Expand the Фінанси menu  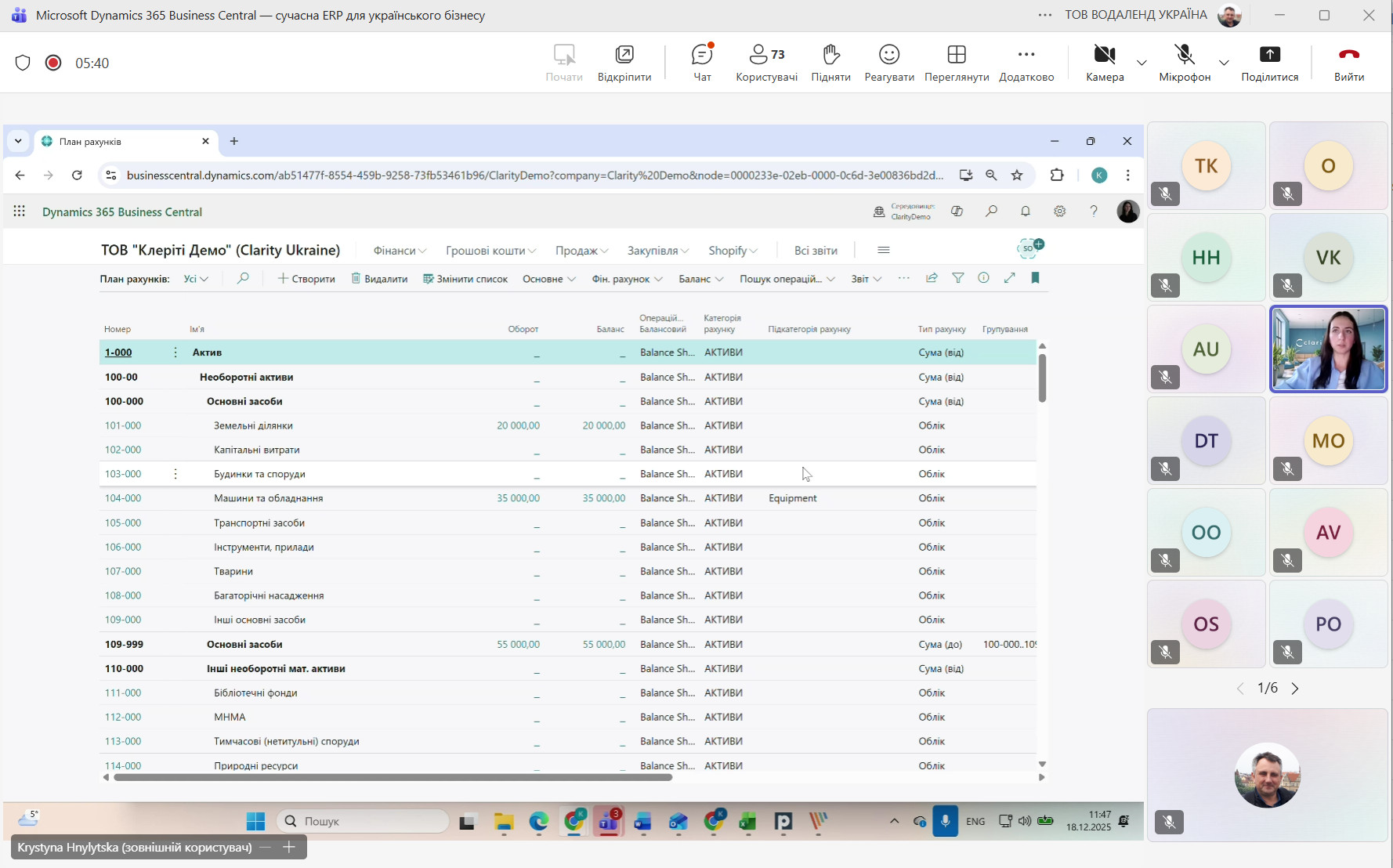(x=399, y=251)
